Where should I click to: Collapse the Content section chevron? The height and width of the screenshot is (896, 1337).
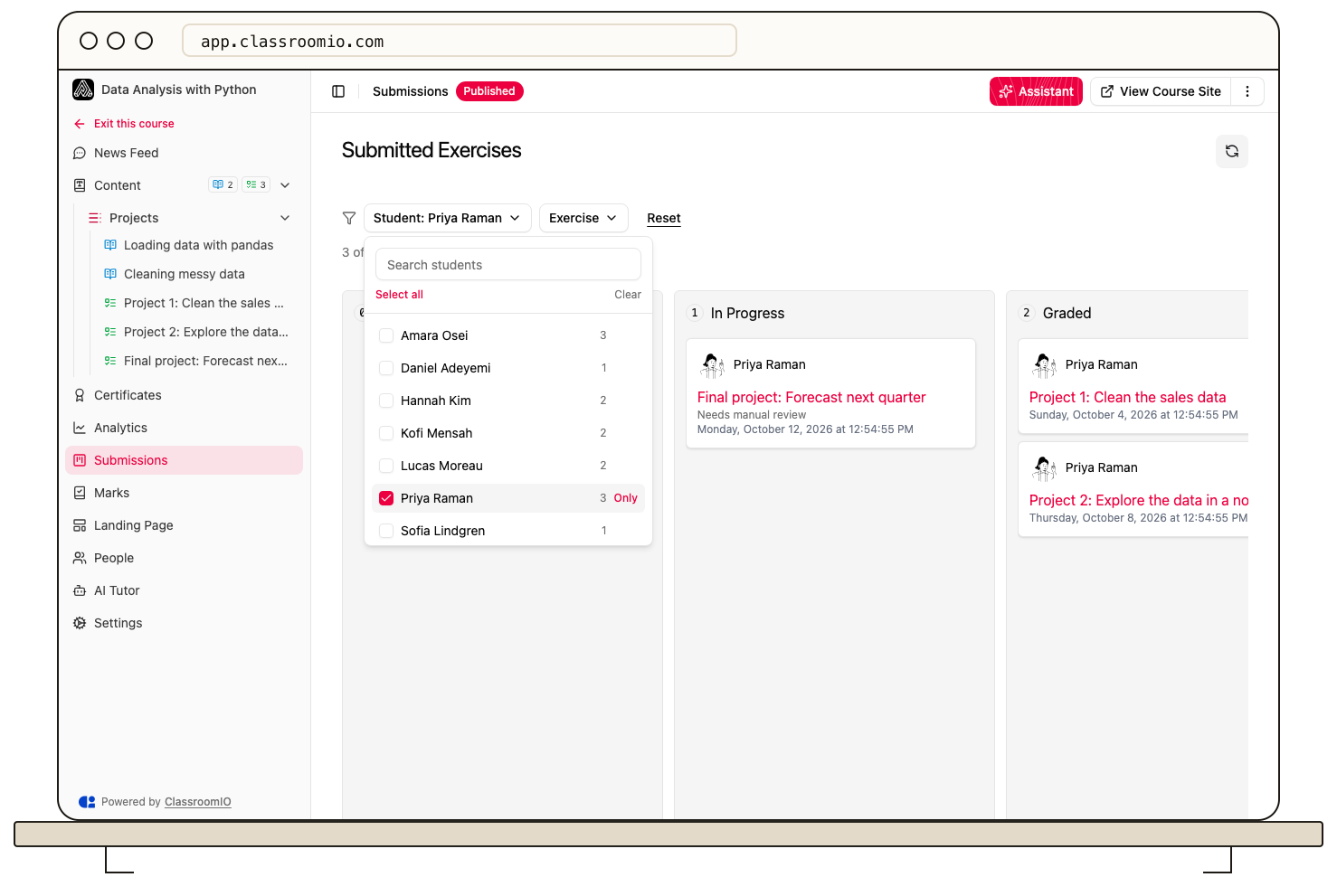click(285, 185)
